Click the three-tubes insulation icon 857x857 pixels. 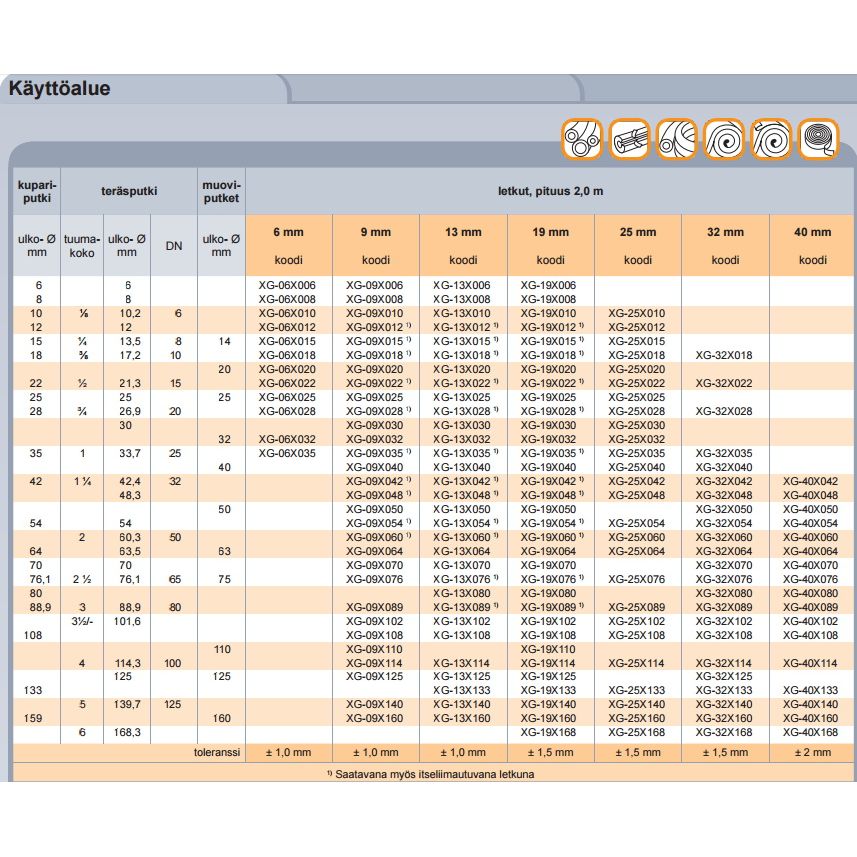coord(581,139)
